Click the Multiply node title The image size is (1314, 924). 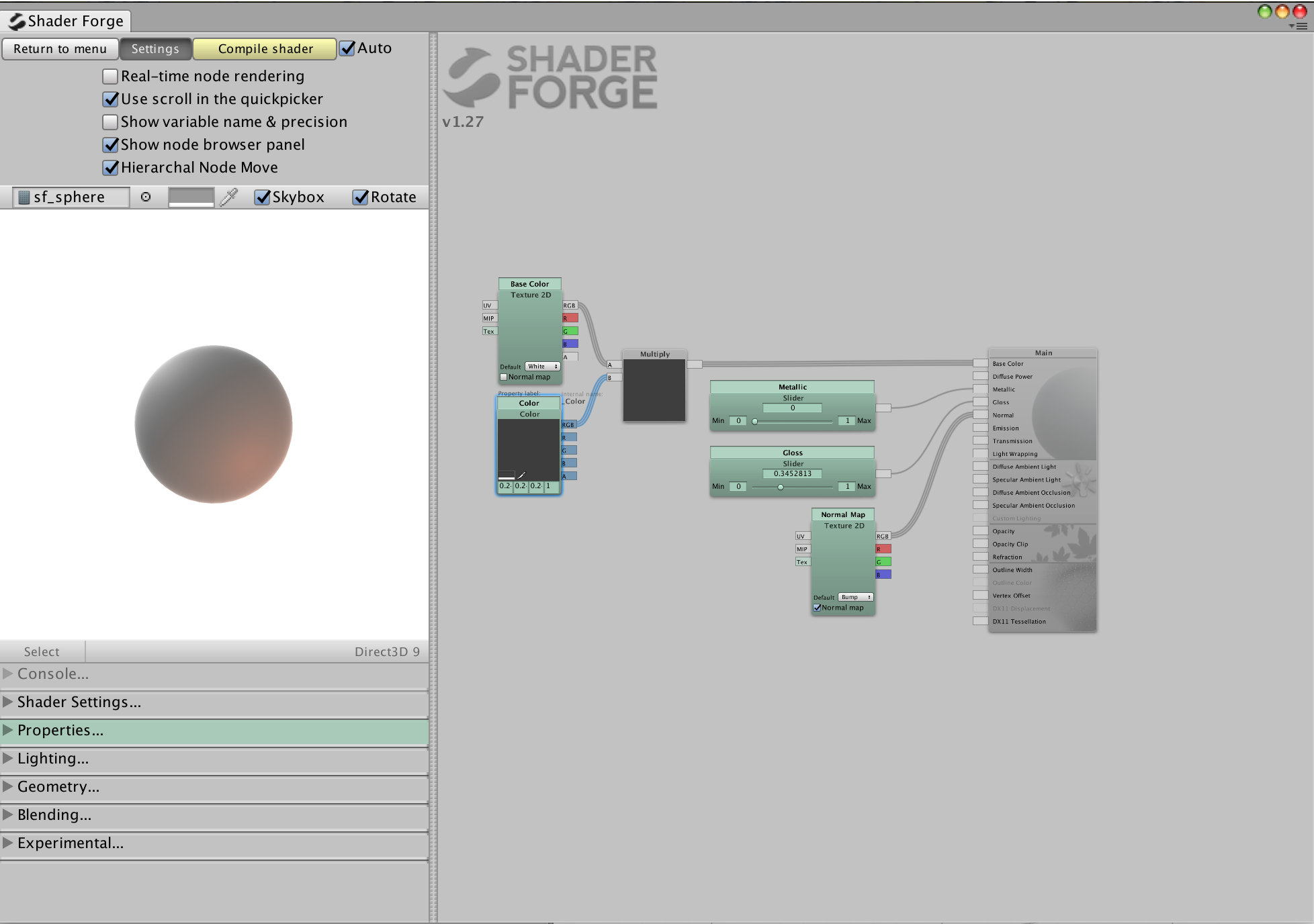[655, 354]
